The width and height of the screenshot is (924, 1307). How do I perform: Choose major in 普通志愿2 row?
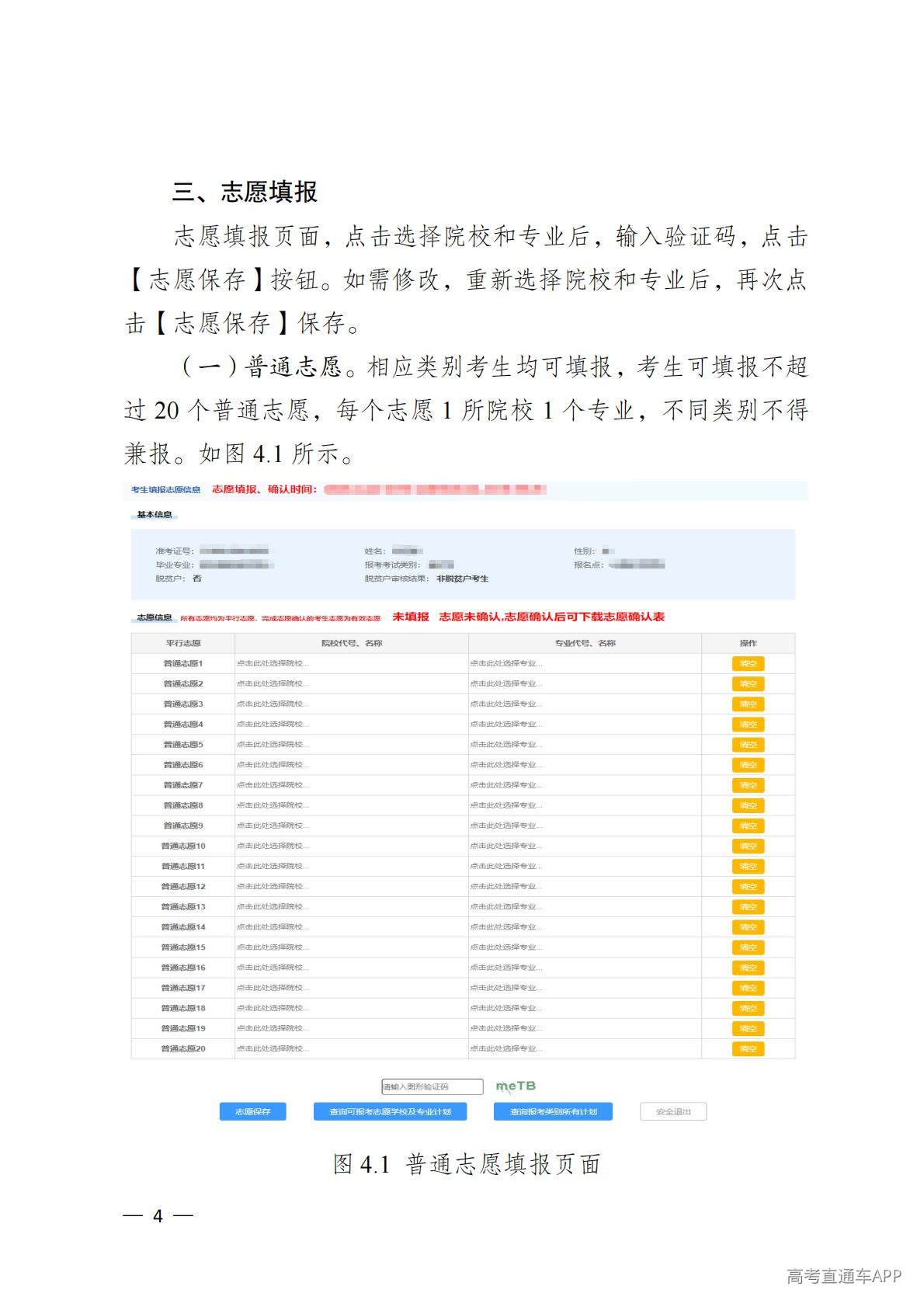pyautogui.click(x=585, y=683)
